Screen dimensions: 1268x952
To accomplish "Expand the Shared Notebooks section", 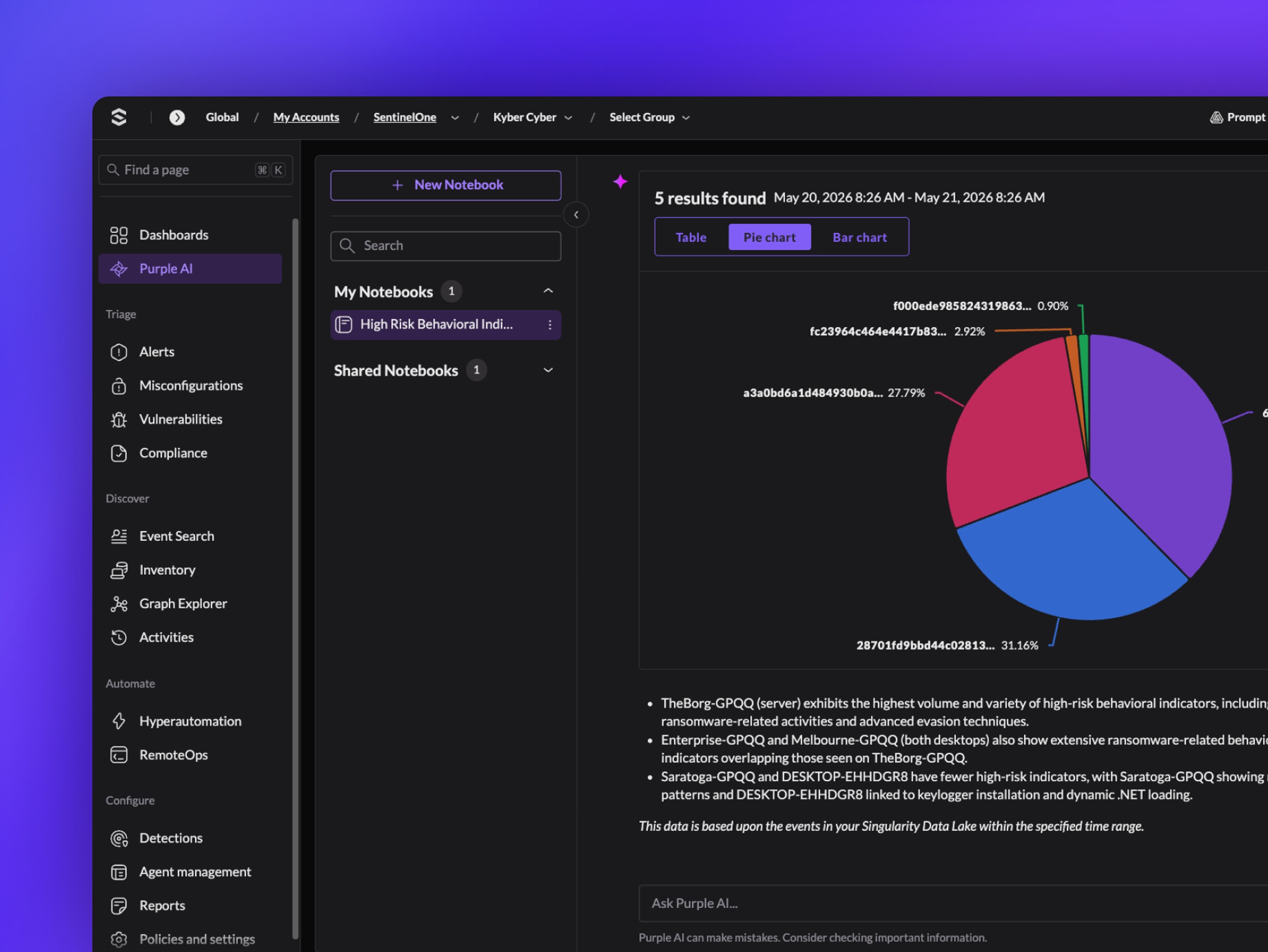I will 548,370.
